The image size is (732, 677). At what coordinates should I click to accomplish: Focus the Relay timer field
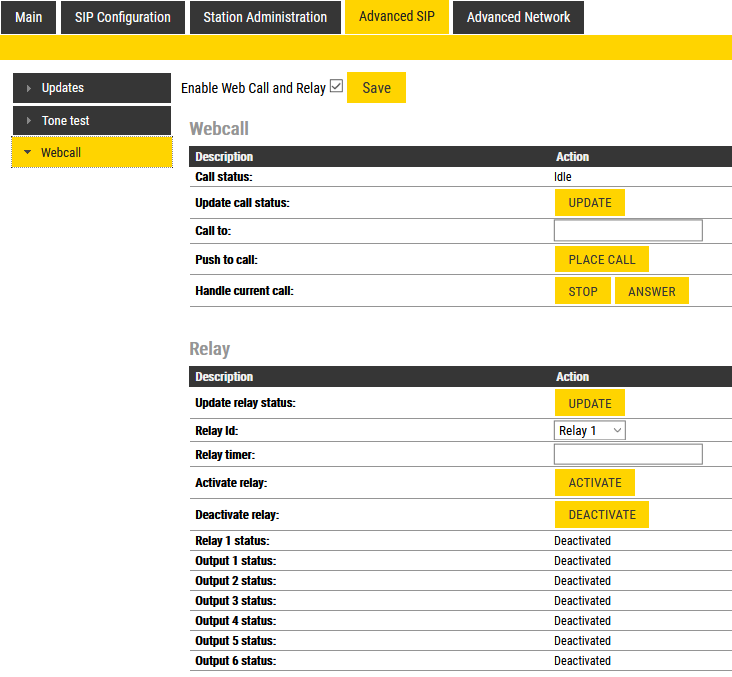click(x=628, y=455)
